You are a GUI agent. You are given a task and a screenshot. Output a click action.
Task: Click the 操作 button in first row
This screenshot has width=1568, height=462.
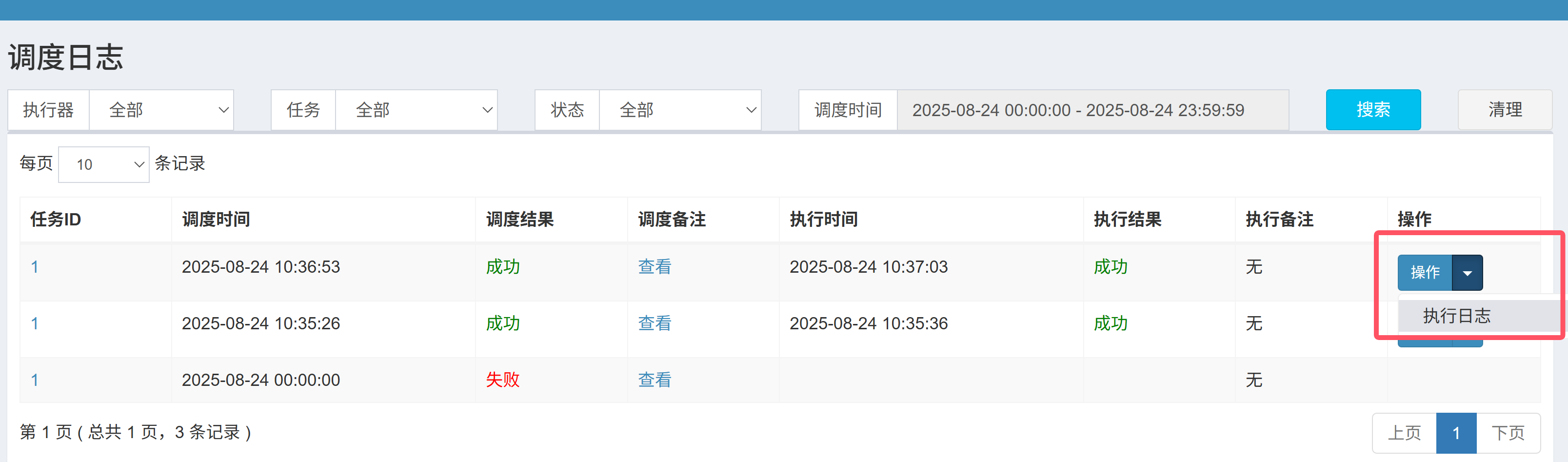pyautogui.click(x=1425, y=273)
